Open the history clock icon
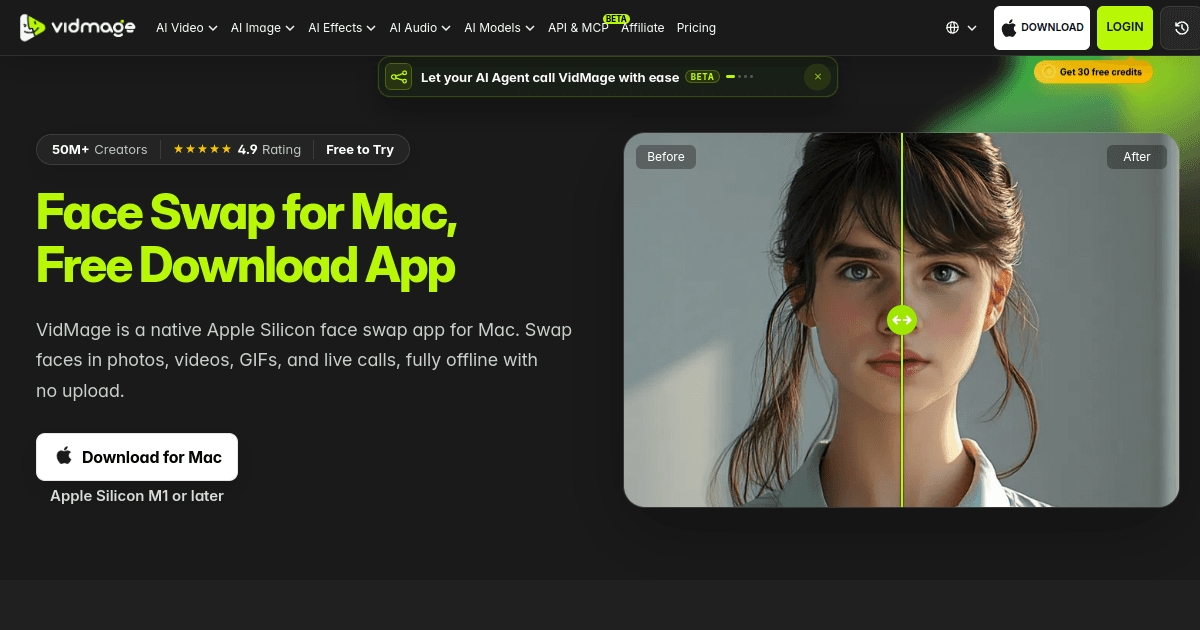 click(x=1180, y=28)
